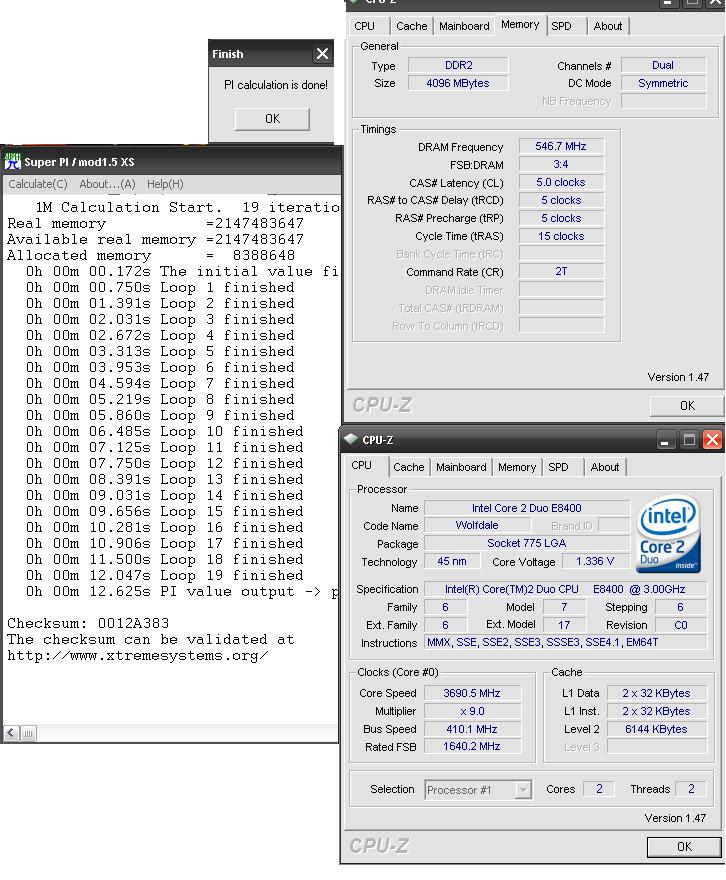Viewport: 726px width, 880px height.
Task: Click the CPU-Z icon in lower window title bar
Action: point(351,439)
